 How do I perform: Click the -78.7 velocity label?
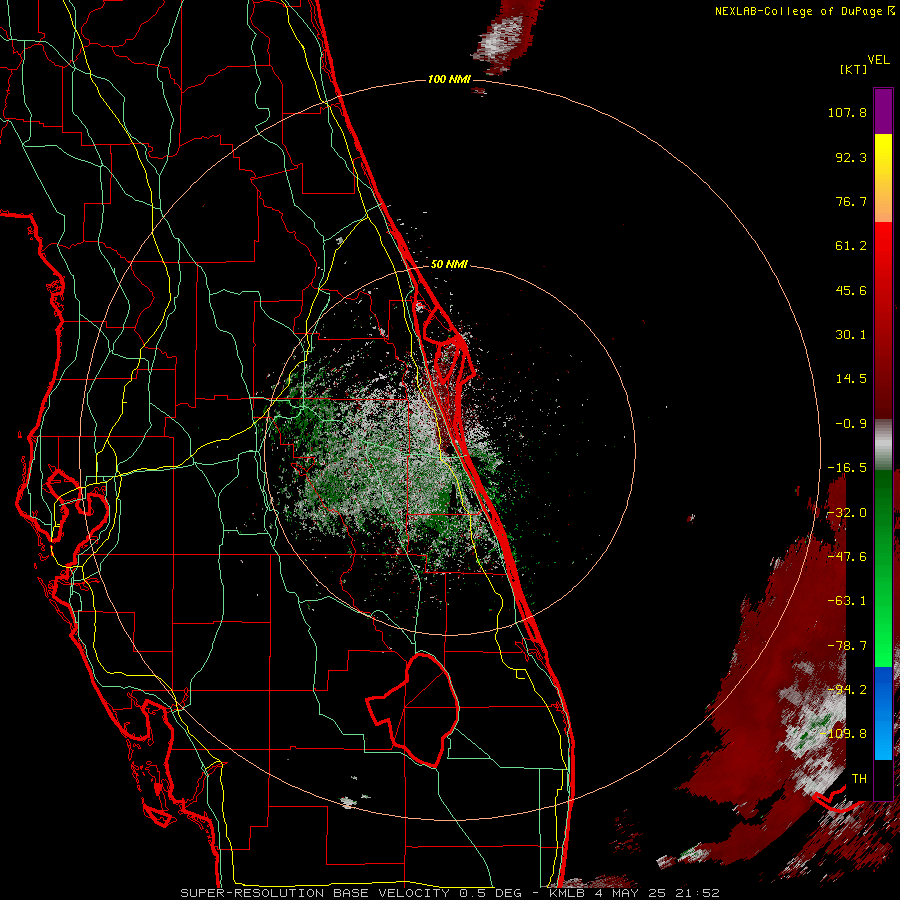(847, 646)
